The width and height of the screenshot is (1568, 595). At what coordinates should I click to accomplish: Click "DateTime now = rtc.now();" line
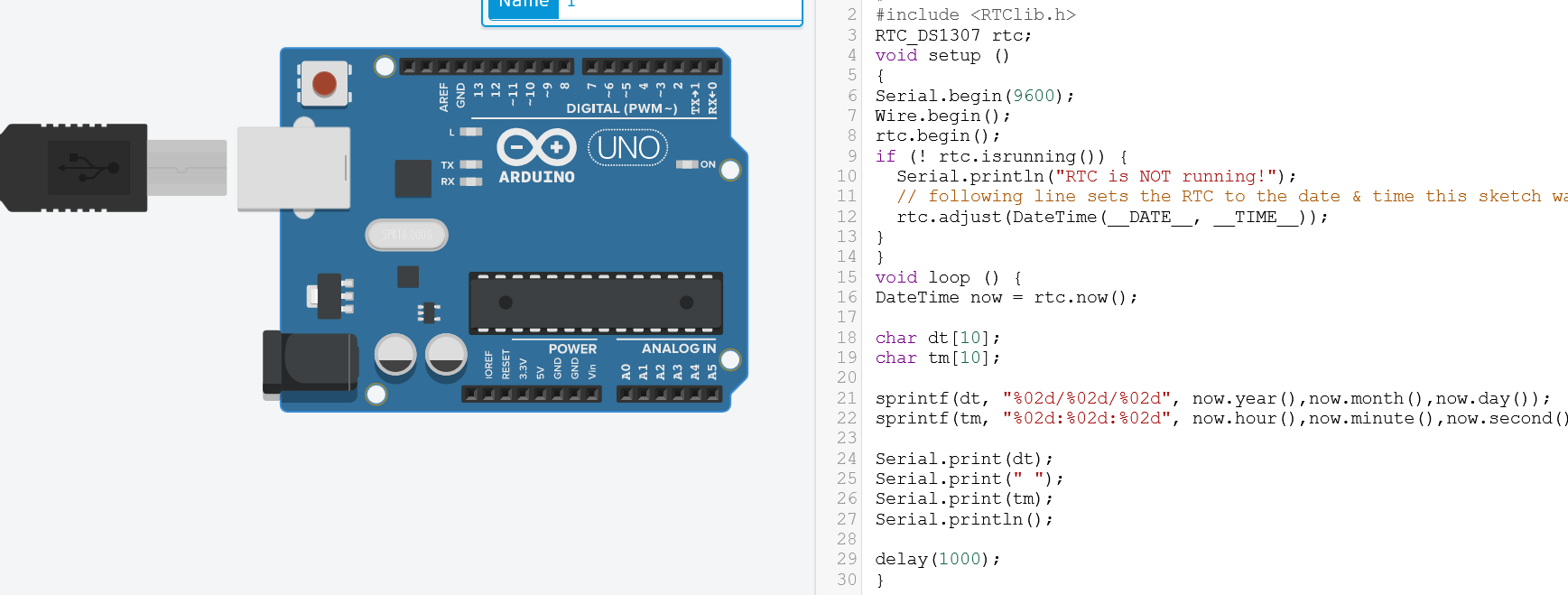(1007, 297)
